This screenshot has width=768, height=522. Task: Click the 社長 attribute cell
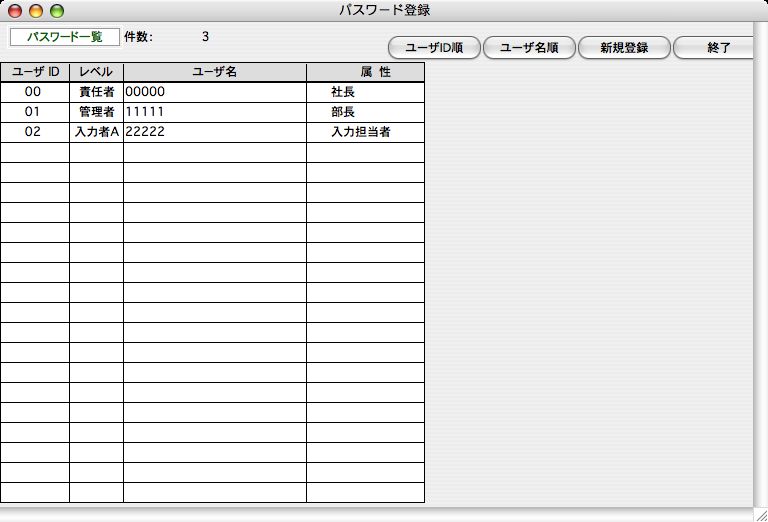point(364,92)
